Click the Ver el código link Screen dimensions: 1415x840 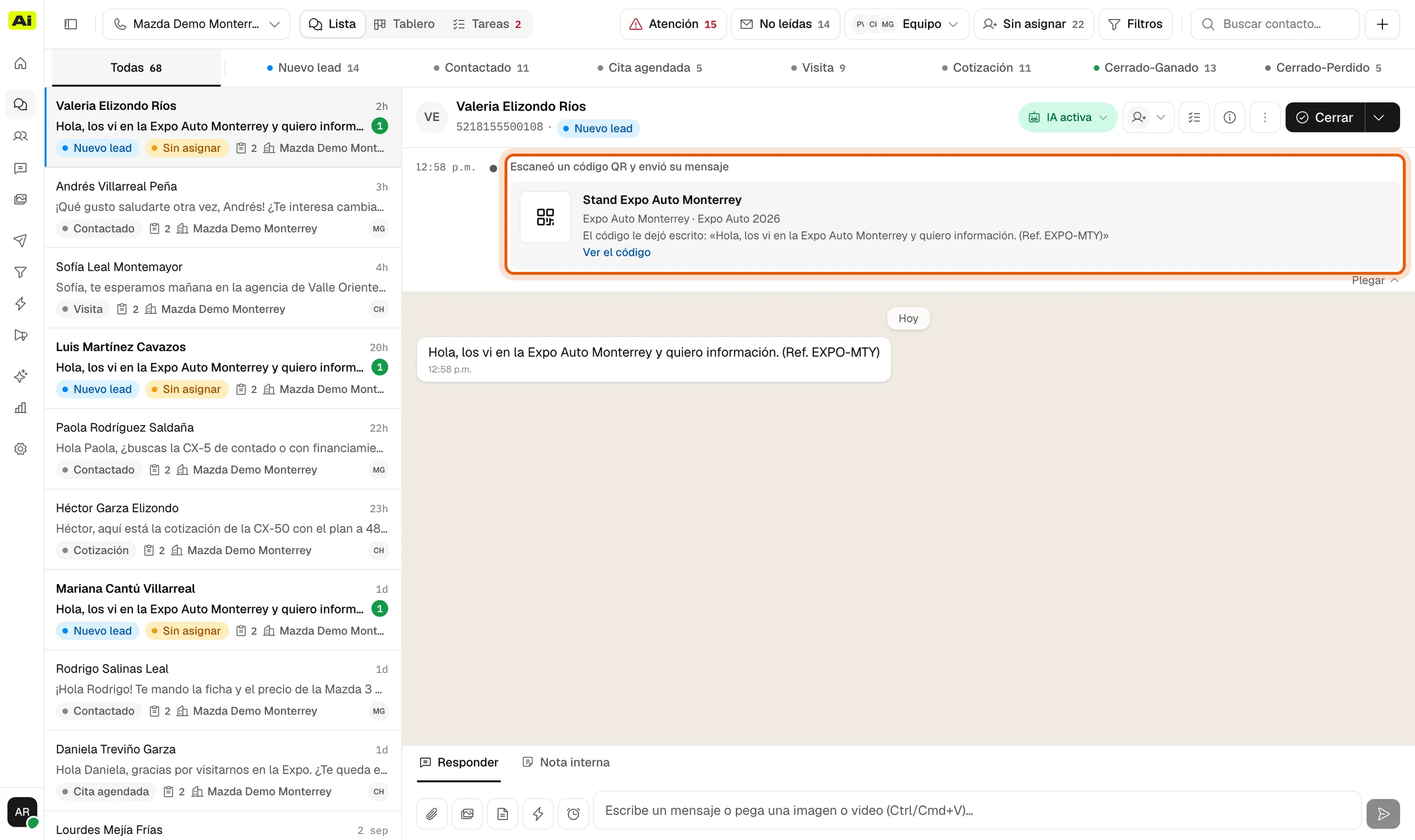click(x=616, y=253)
